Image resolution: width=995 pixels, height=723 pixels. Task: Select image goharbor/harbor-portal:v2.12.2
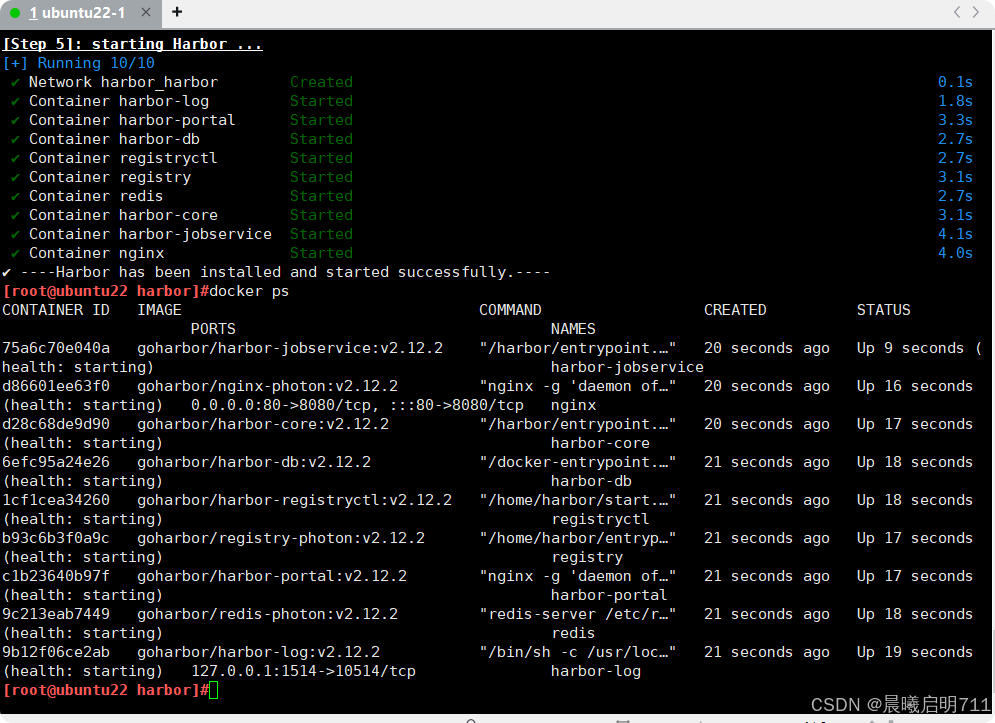coord(272,576)
